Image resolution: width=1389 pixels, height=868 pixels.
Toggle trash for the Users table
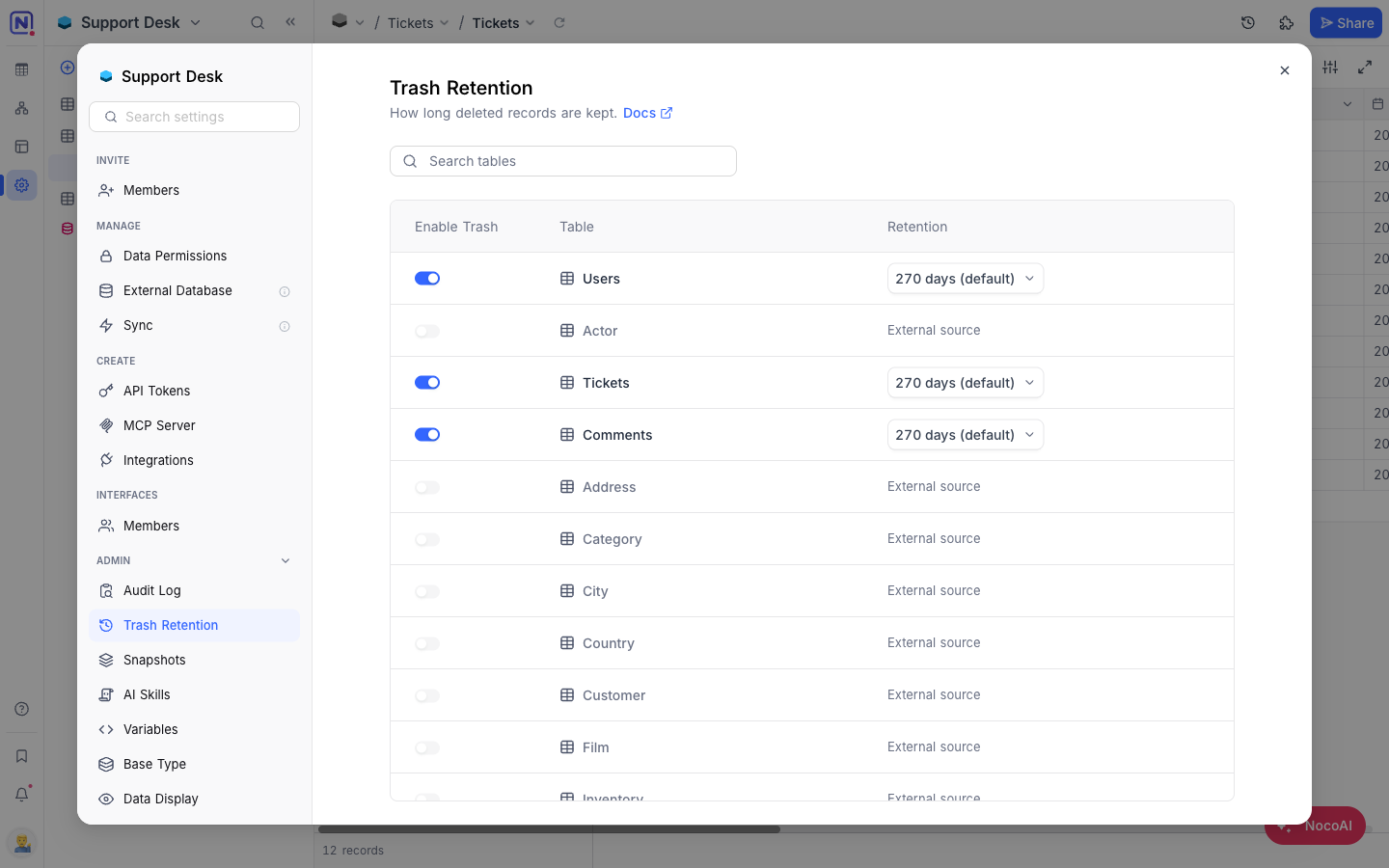pyautogui.click(x=427, y=279)
